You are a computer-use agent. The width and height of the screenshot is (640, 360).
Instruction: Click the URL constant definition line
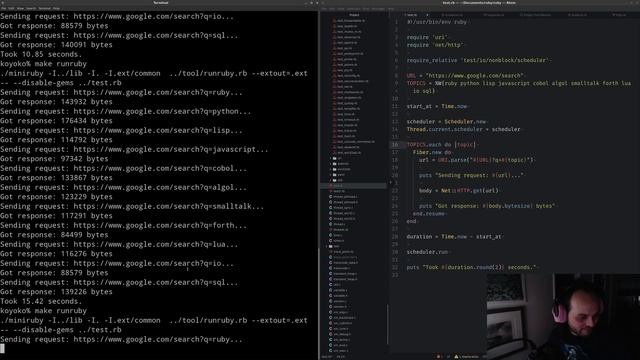[465, 76]
